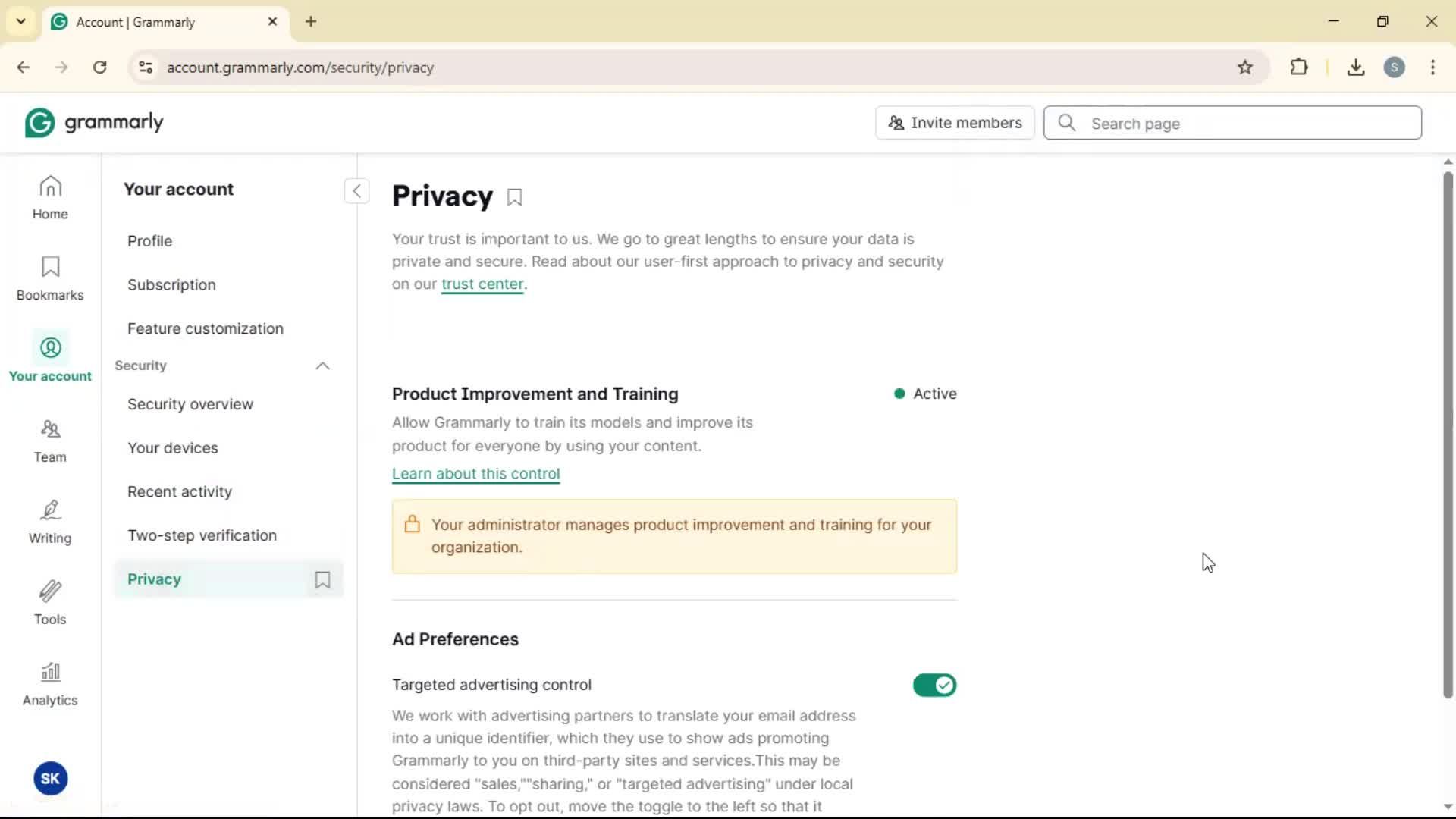Open the trust center link
The height and width of the screenshot is (819, 1456).
482,284
